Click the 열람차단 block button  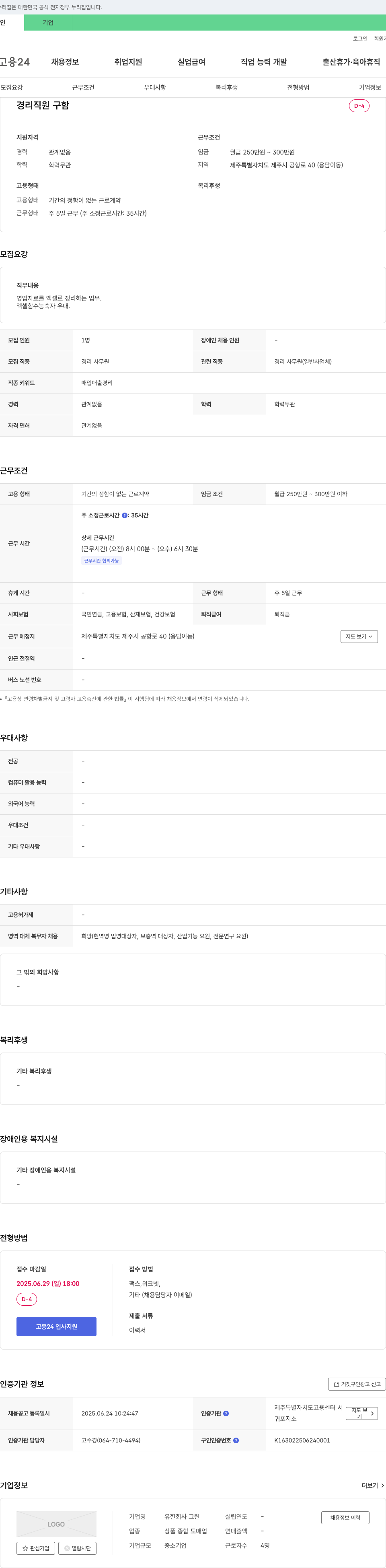pyautogui.click(x=77, y=1548)
